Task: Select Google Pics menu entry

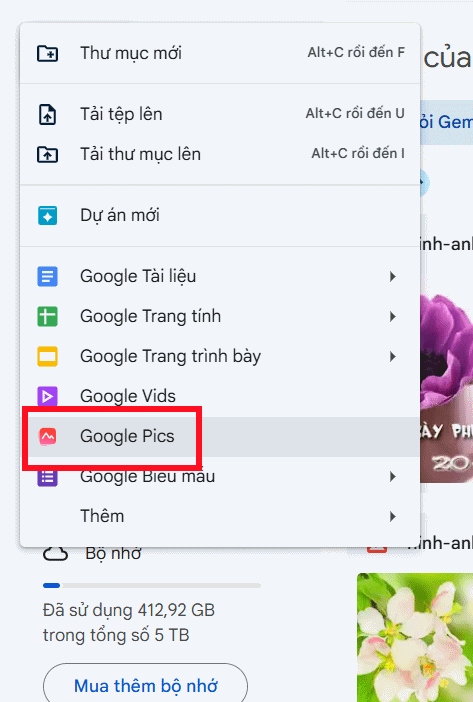Action: click(x=220, y=437)
